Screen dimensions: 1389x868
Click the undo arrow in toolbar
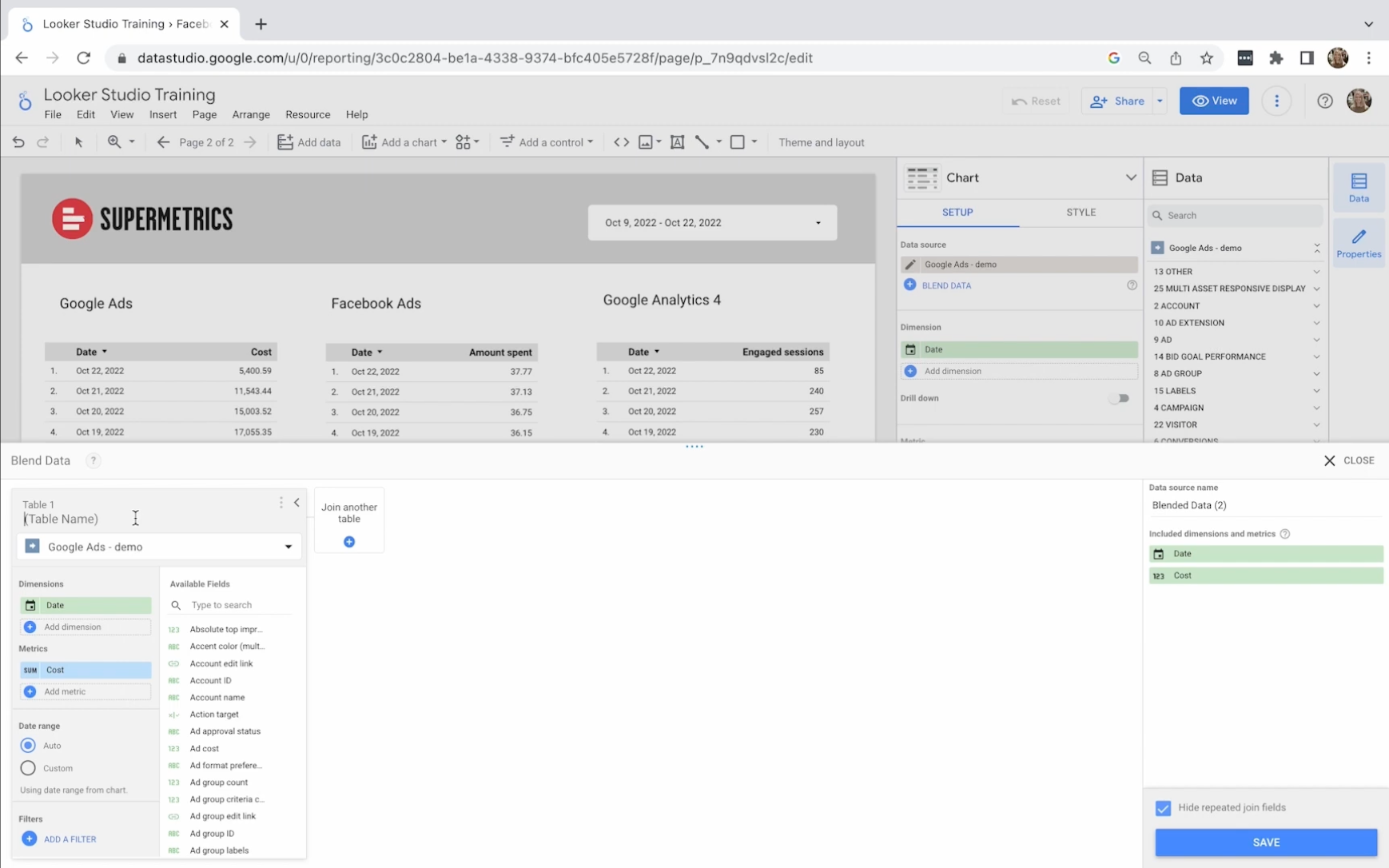(x=18, y=142)
